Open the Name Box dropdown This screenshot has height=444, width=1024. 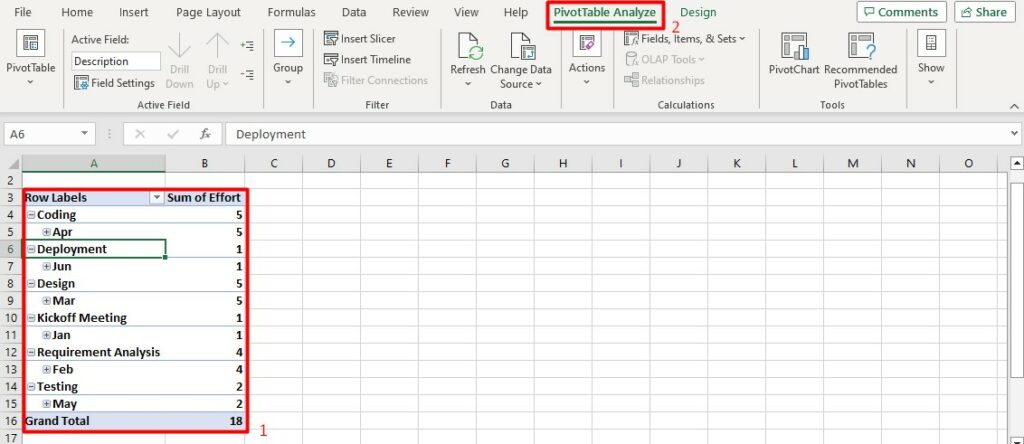pos(84,134)
